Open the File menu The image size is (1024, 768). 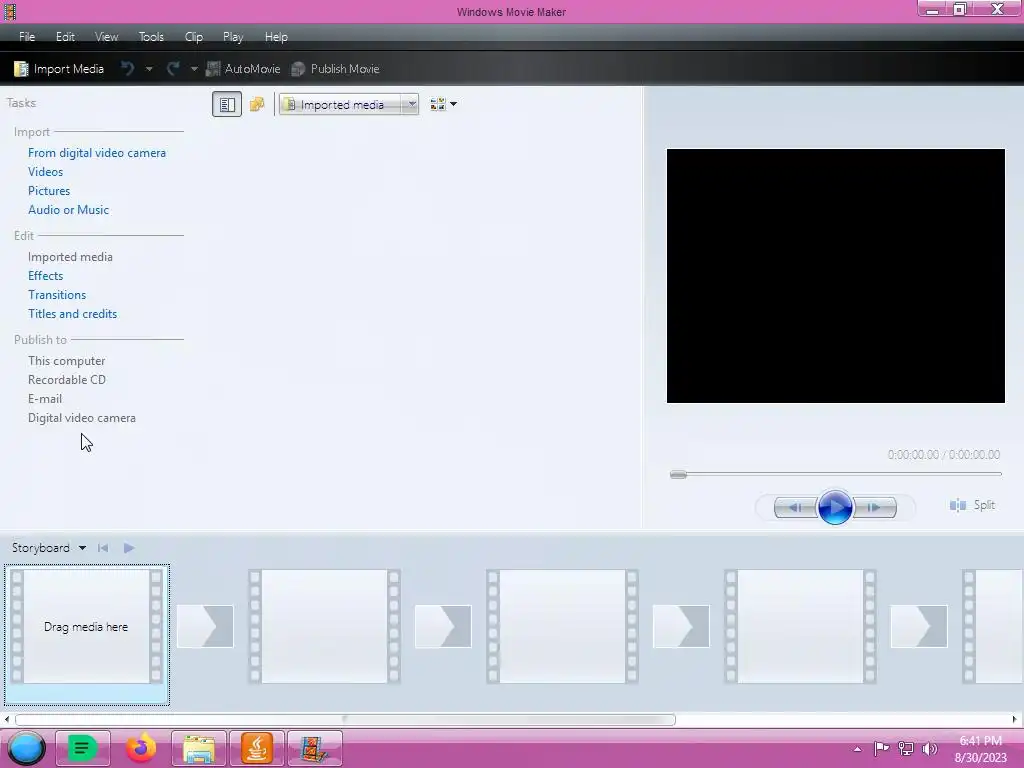pyautogui.click(x=27, y=37)
